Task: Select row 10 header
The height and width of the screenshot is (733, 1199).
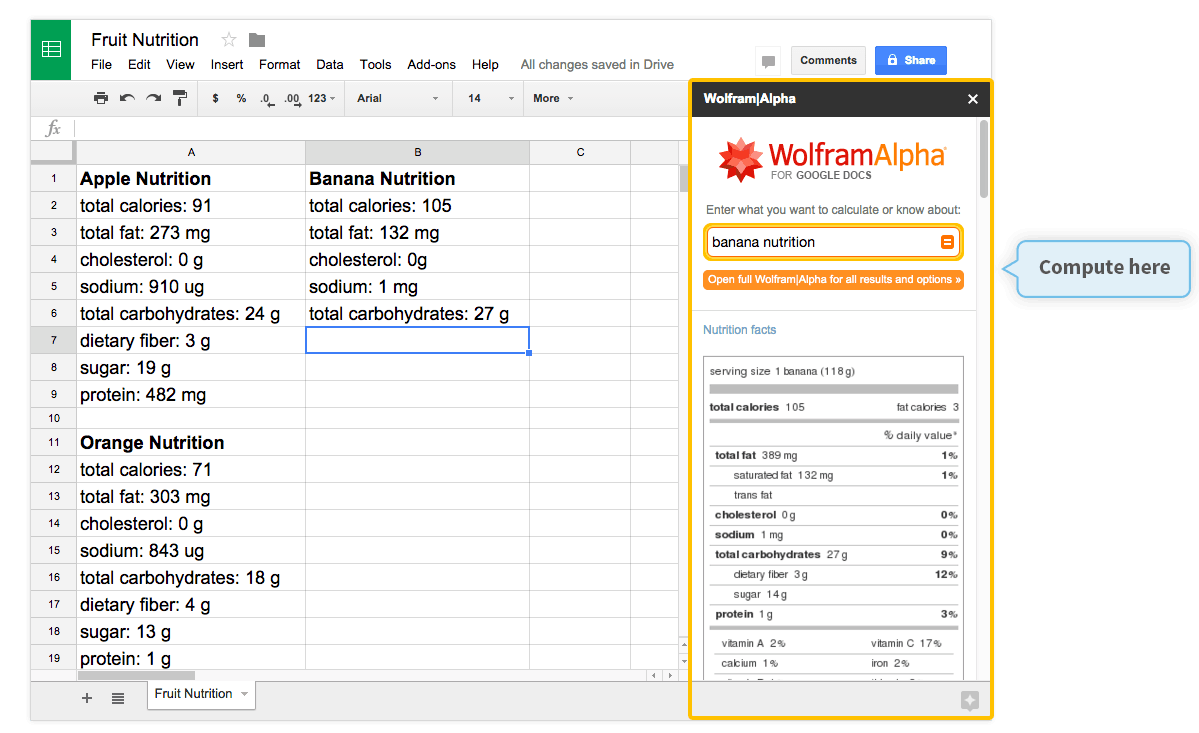Action: pos(54,418)
